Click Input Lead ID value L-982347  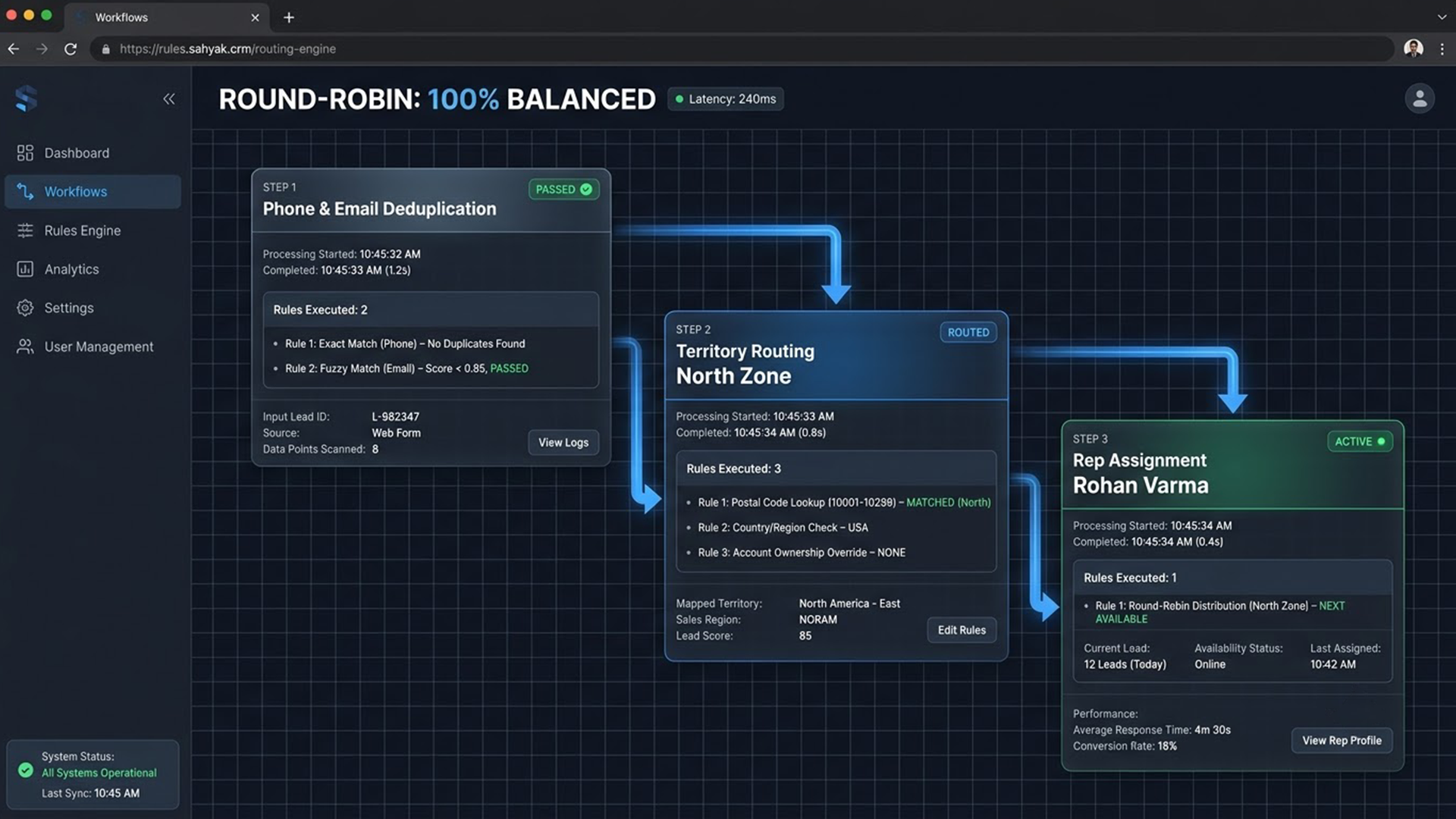(395, 417)
